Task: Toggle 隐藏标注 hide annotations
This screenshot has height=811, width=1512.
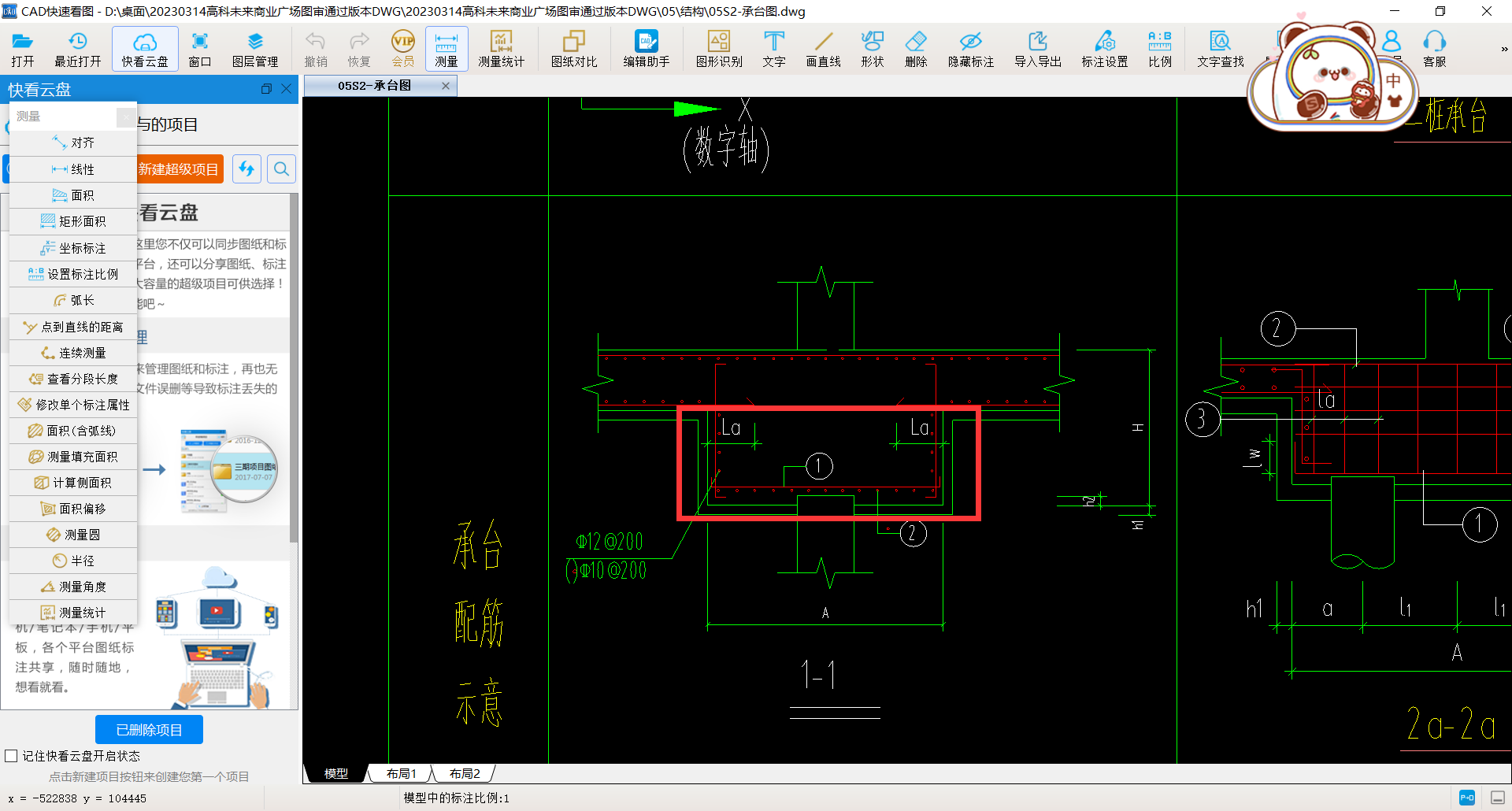Action: point(971,49)
